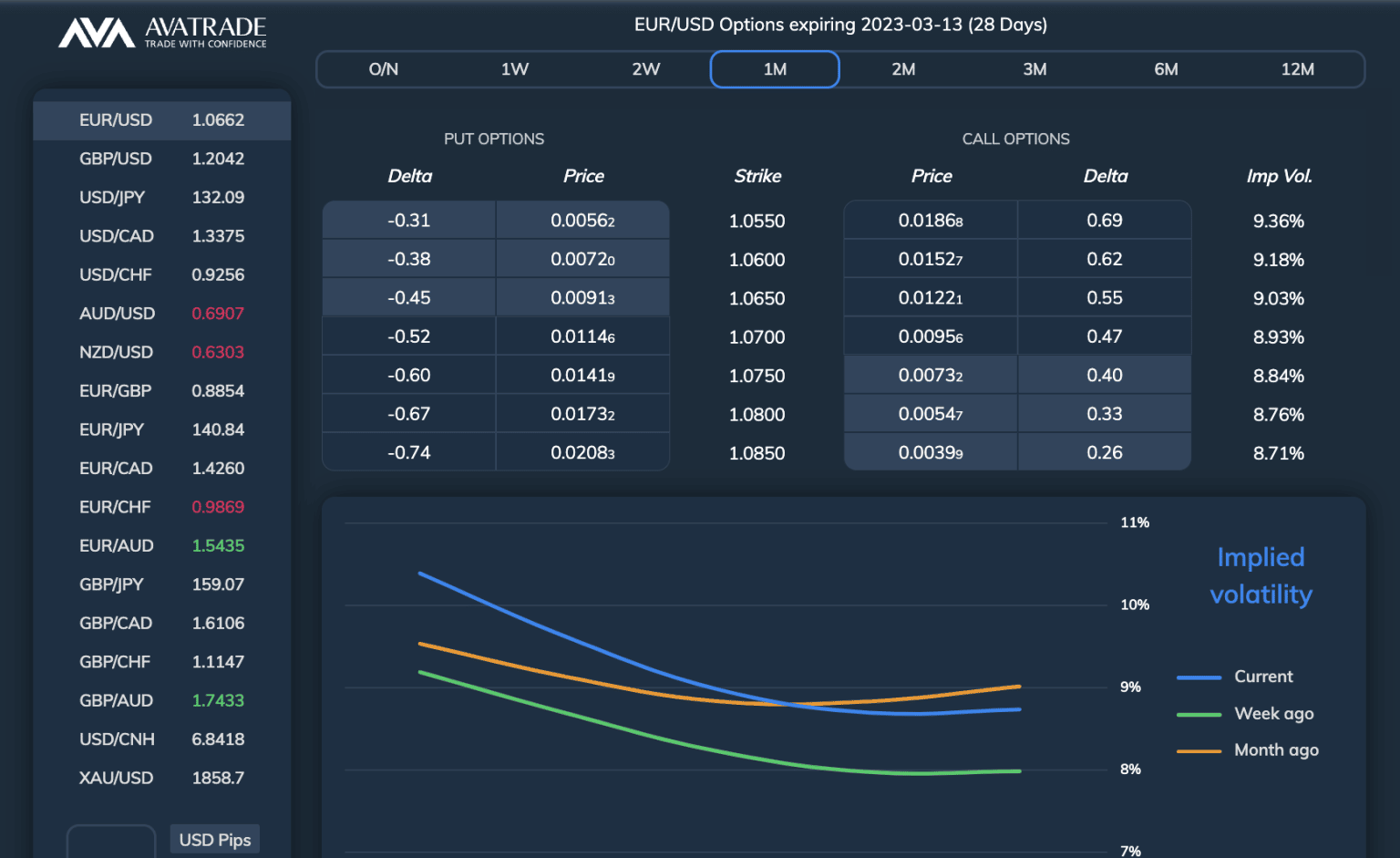Choose call price 0.00956 cell
The image size is (1400, 858).
coord(931,336)
